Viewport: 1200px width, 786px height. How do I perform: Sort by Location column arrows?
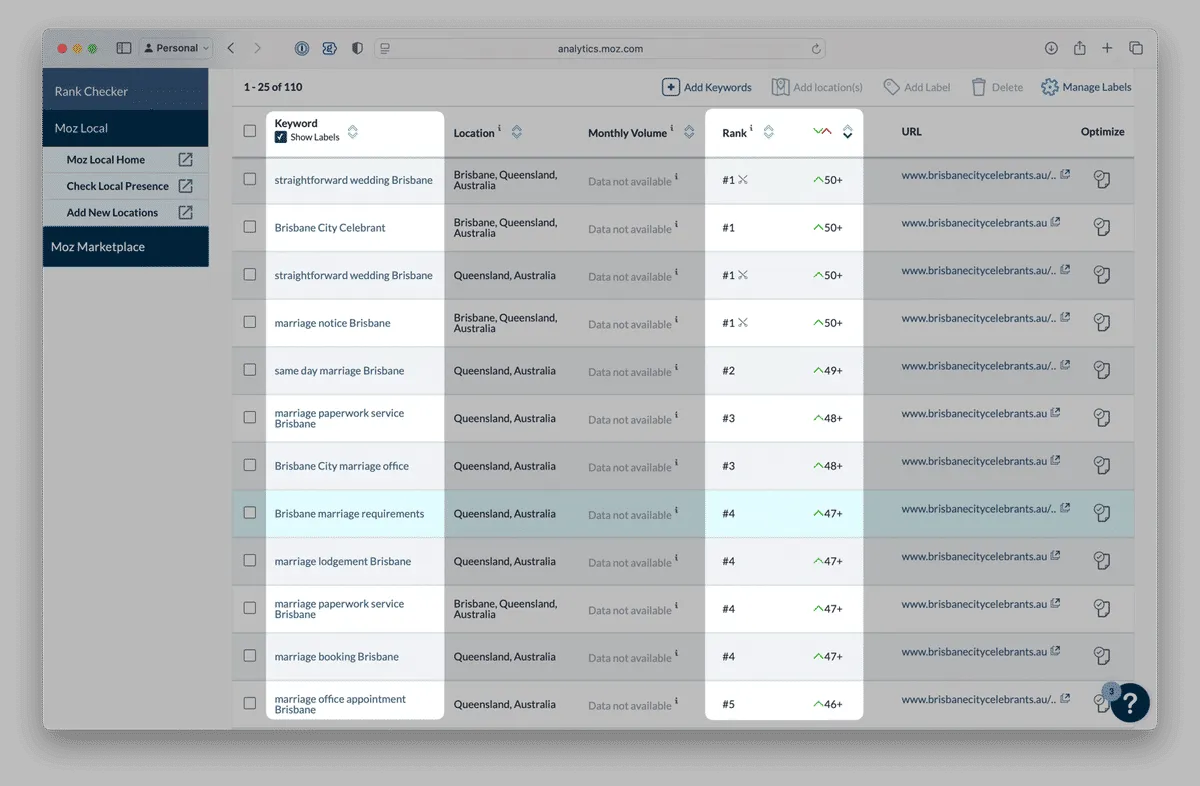click(517, 132)
